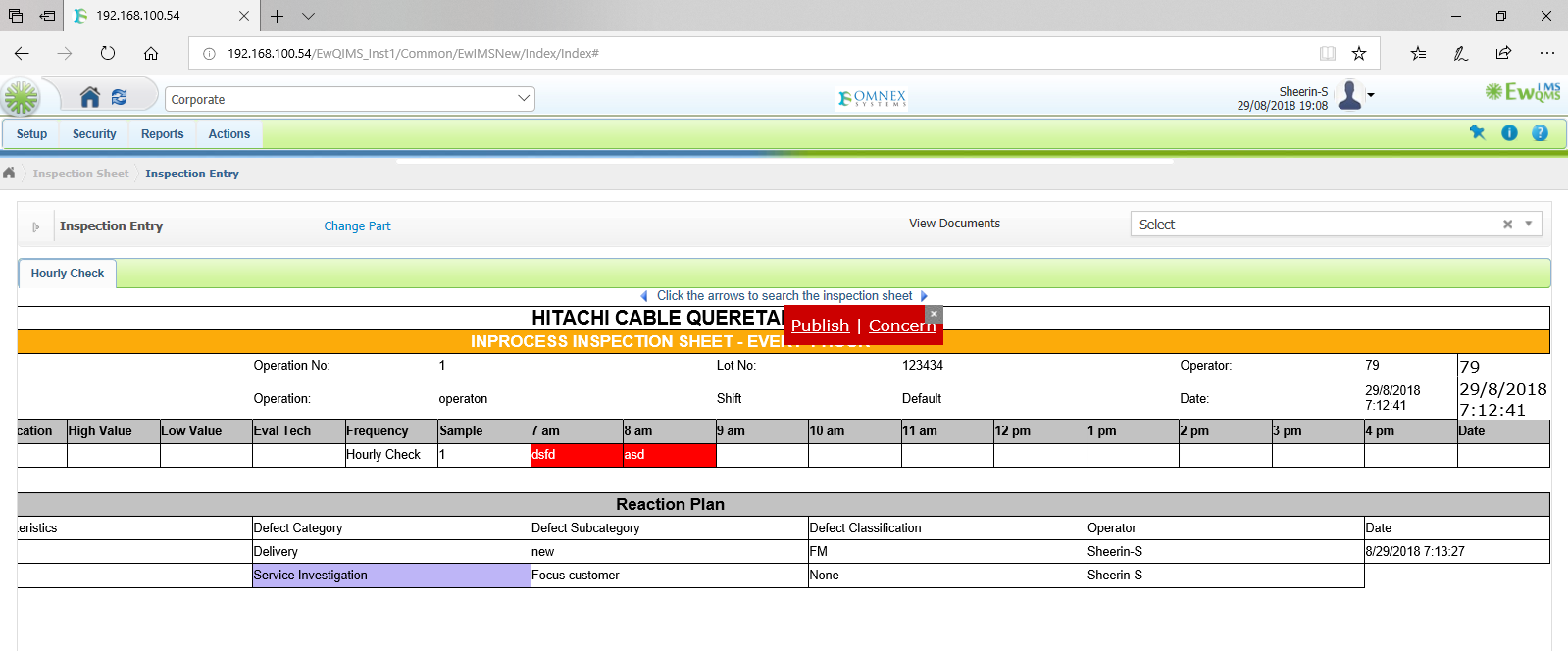Close the Publish Concern popup

(934, 314)
